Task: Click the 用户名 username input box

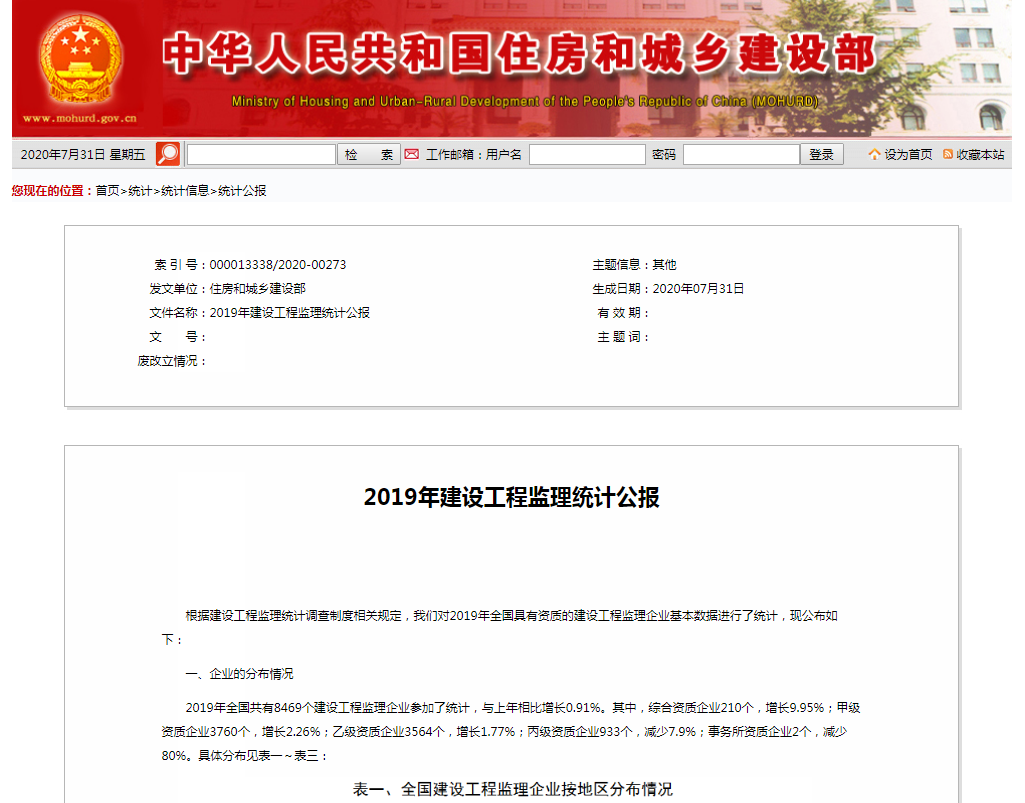Action: [x=587, y=153]
